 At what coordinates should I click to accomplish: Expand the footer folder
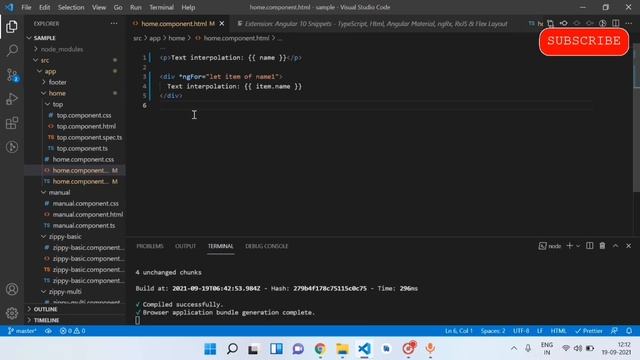coord(76,82)
